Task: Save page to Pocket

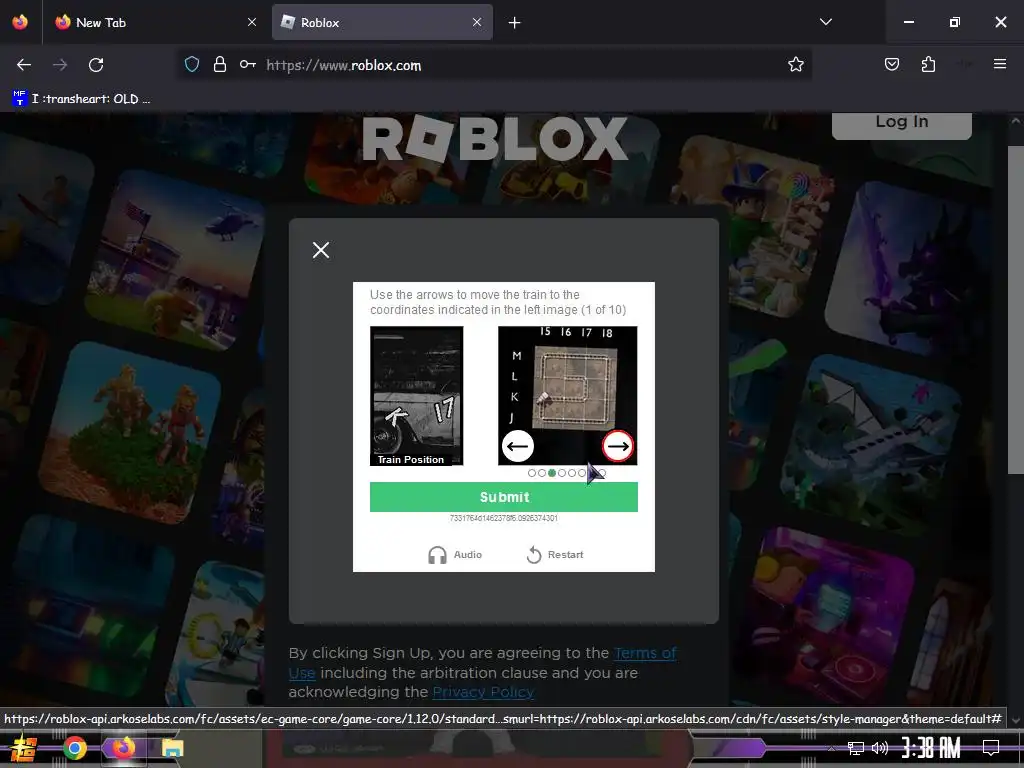Action: click(891, 64)
